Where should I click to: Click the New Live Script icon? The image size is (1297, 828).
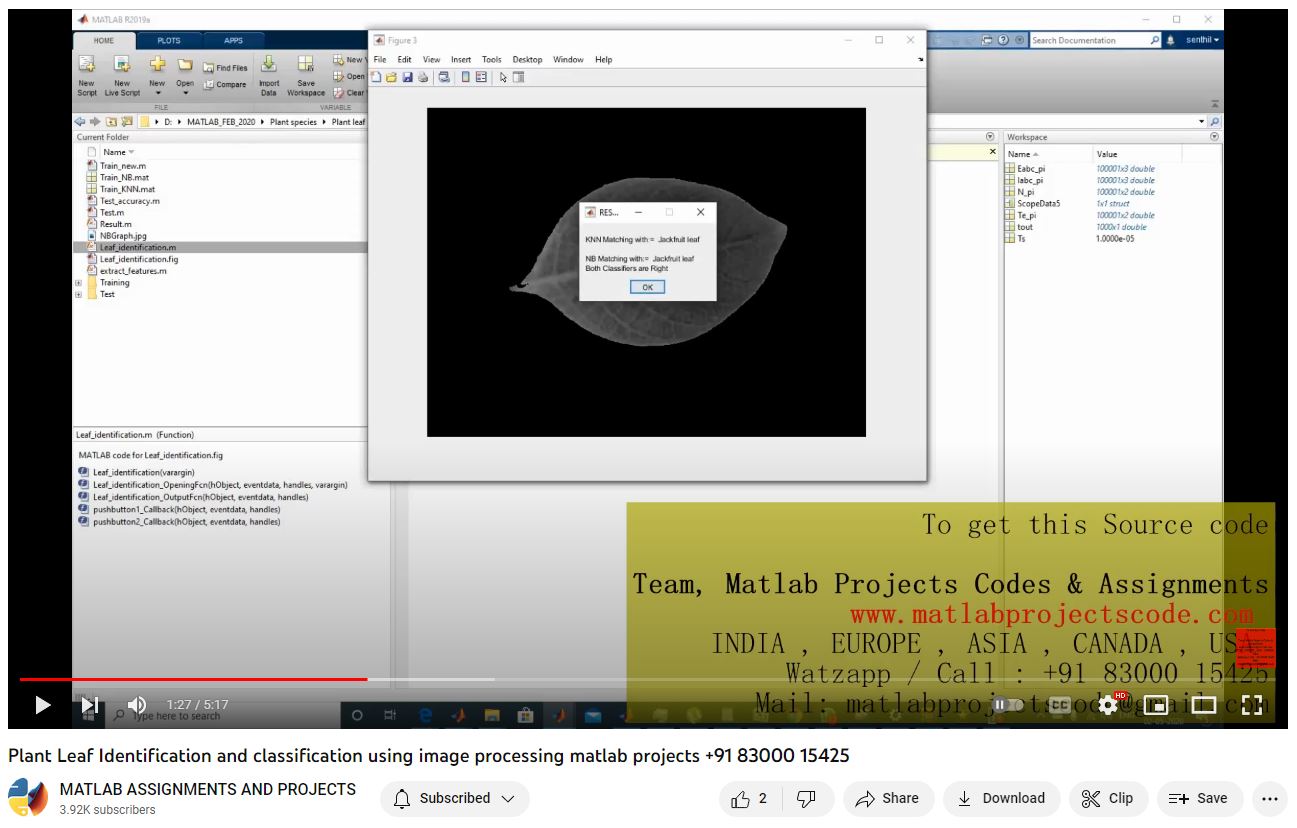pyautogui.click(x=122, y=66)
